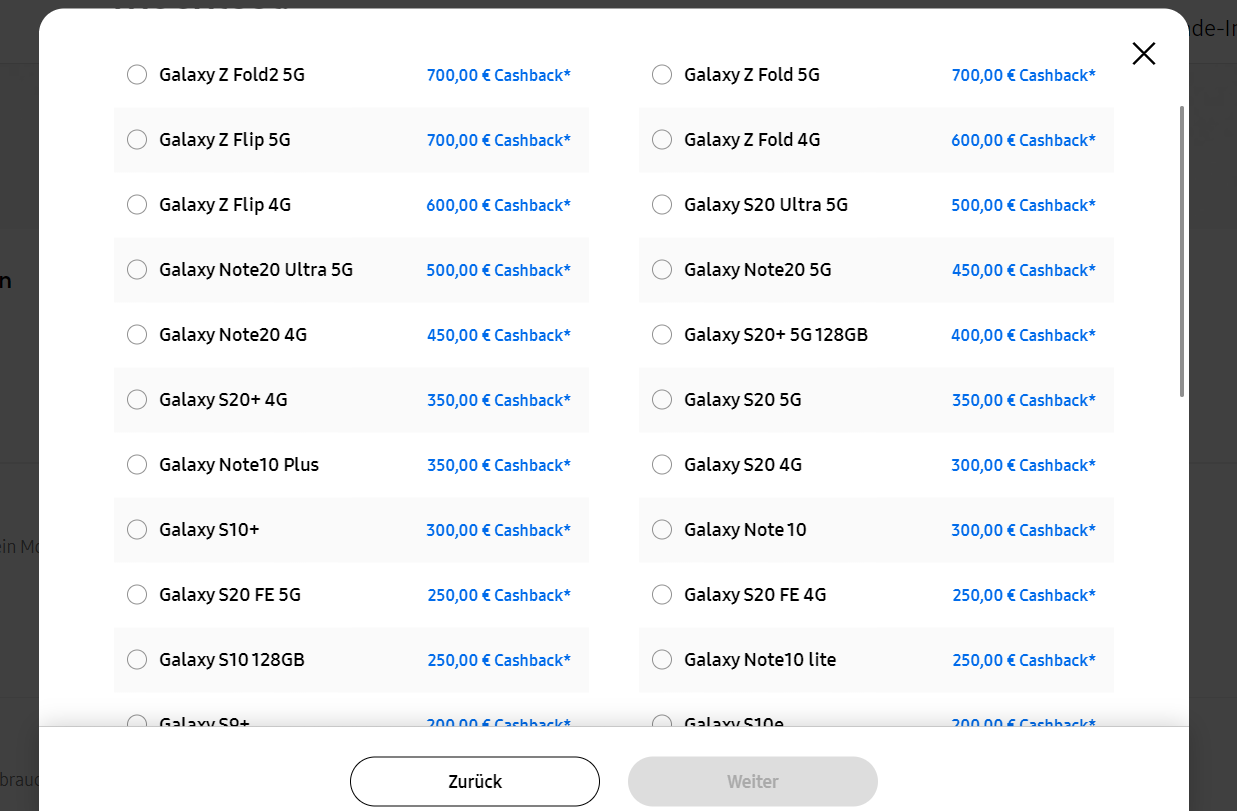Pick the Galaxy S20 FE 5G radio button

(137, 595)
